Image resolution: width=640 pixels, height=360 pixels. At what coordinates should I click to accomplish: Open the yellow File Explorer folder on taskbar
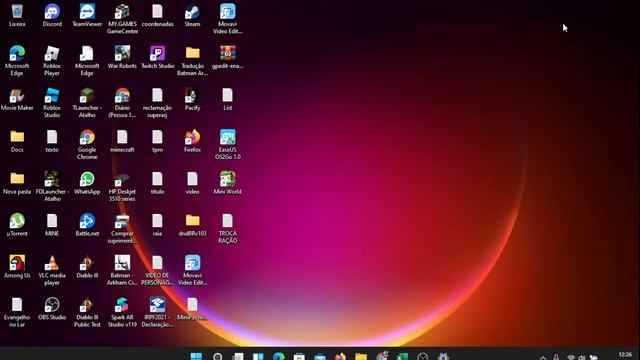(x=361, y=356)
